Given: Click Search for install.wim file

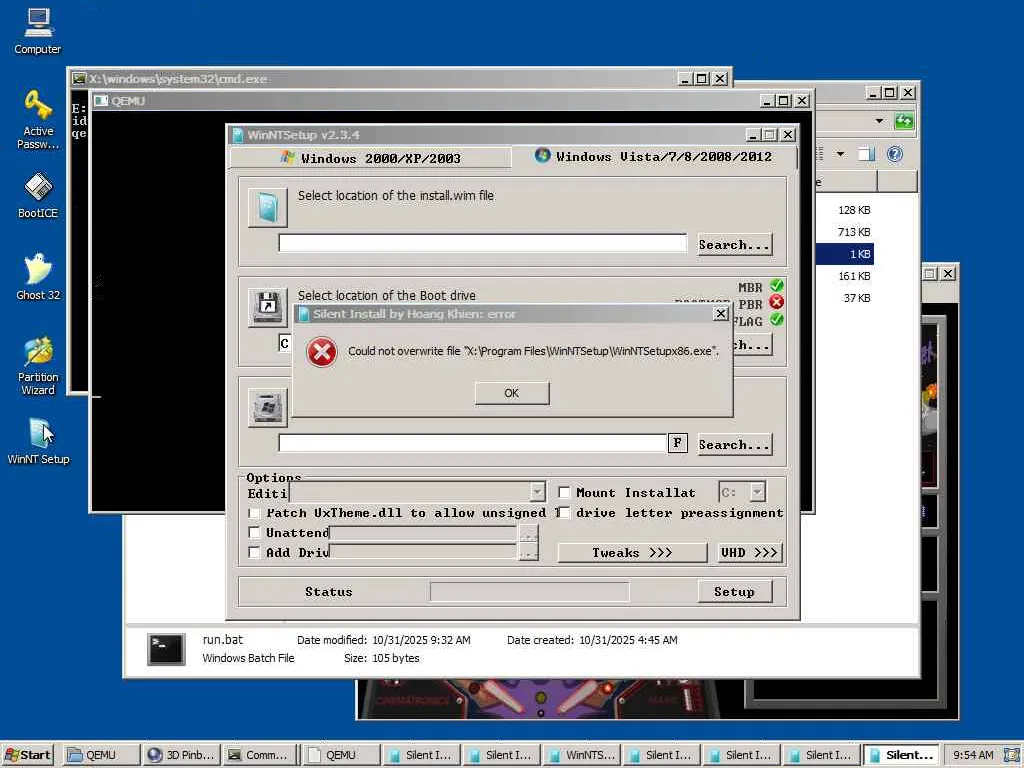Looking at the screenshot, I should pyautogui.click(x=735, y=245).
